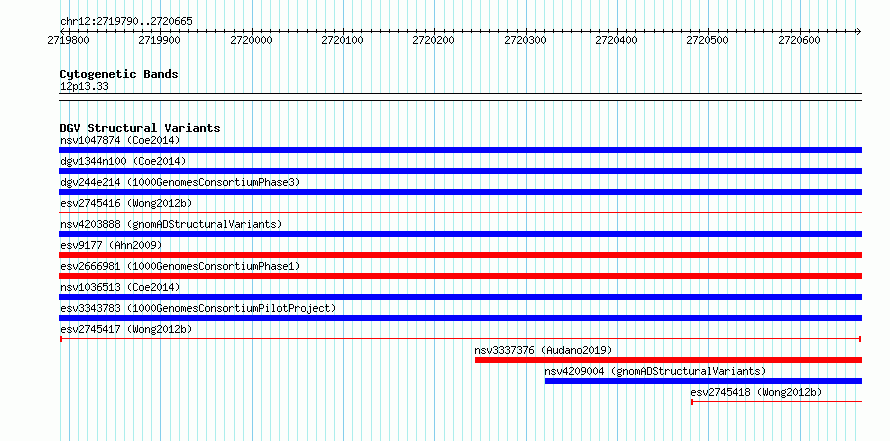Click ruler position 2720500
The height and width of the screenshot is (441, 890).
click(708, 40)
